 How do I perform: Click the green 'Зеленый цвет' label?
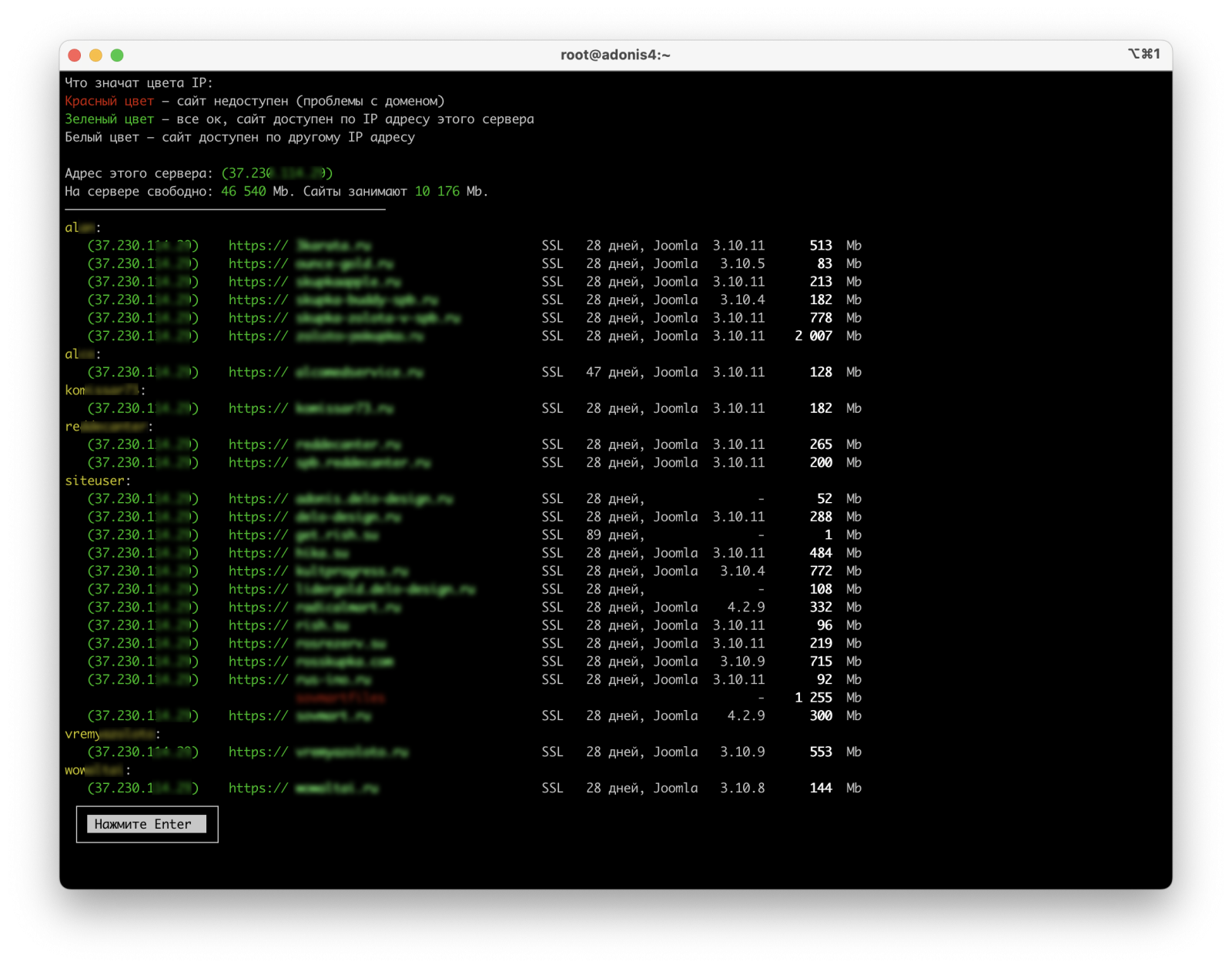[109, 119]
